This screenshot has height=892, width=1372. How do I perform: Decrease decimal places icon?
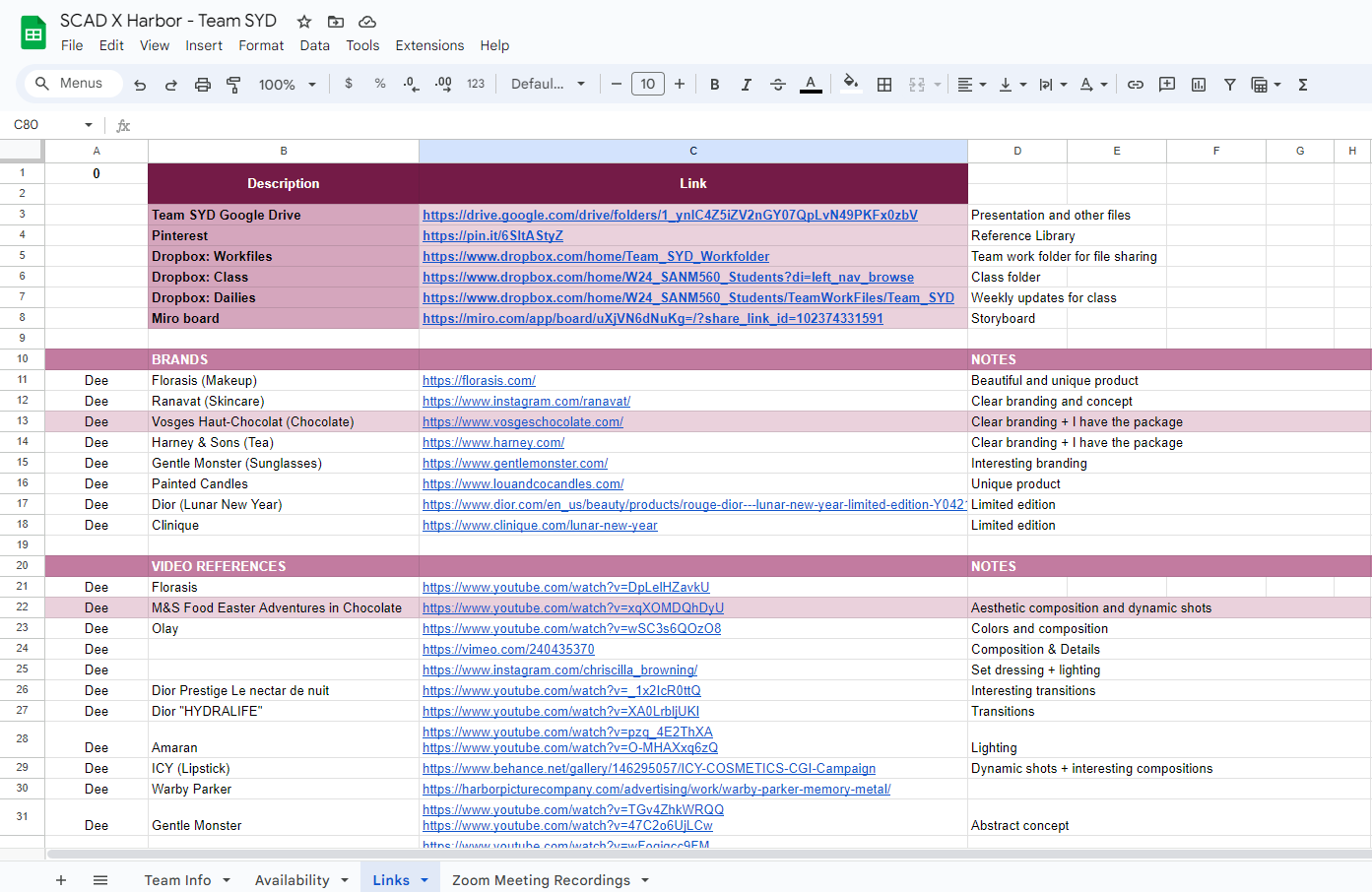412,84
